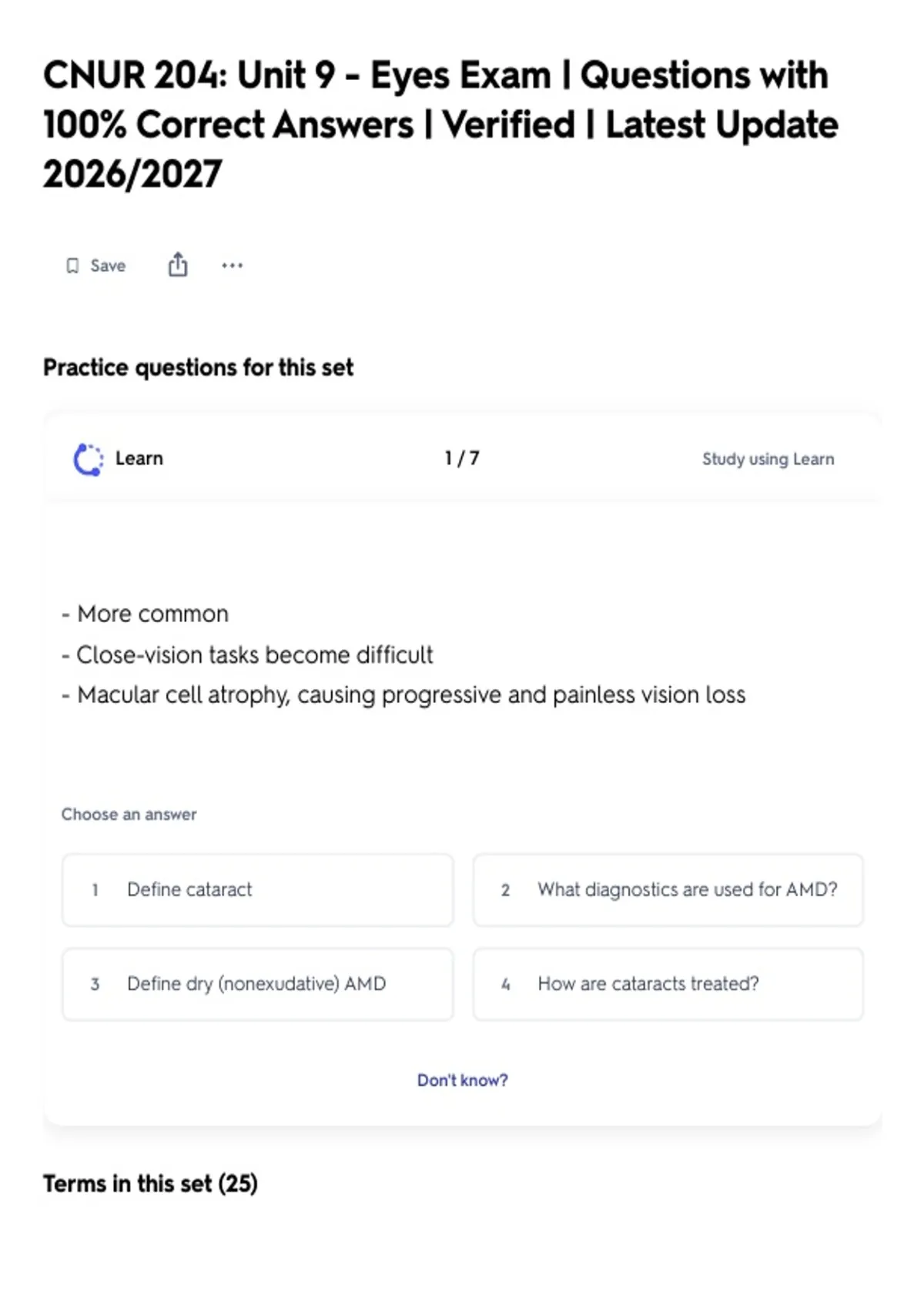Click the Don't know? link
The image size is (924, 1309).
[x=462, y=1080]
